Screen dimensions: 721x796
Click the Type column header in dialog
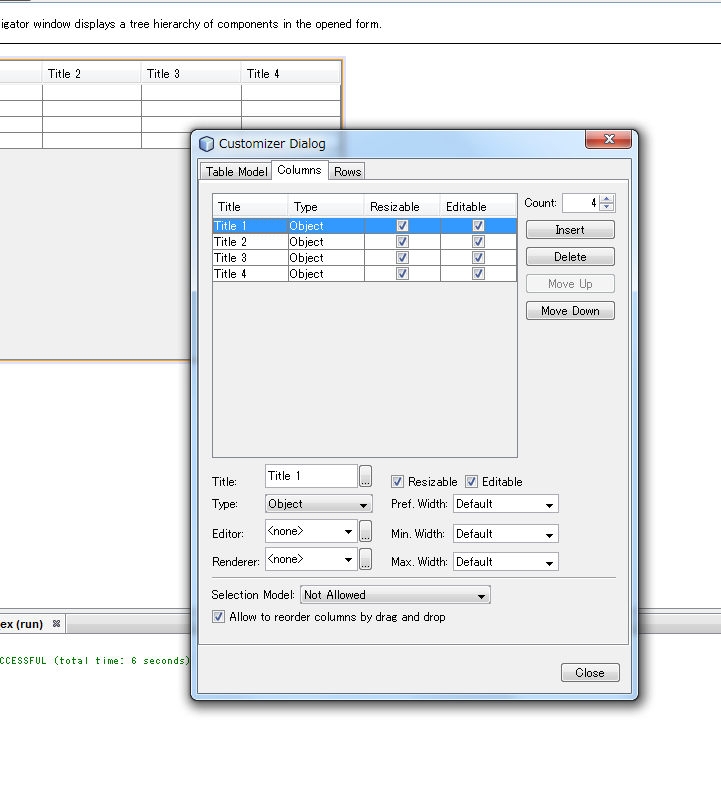click(326, 207)
